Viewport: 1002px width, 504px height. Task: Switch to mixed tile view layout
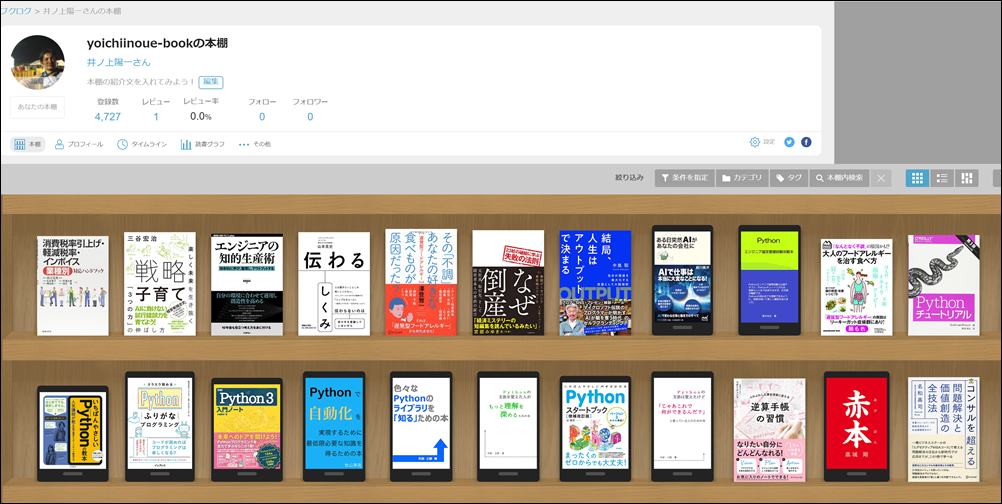click(966, 178)
